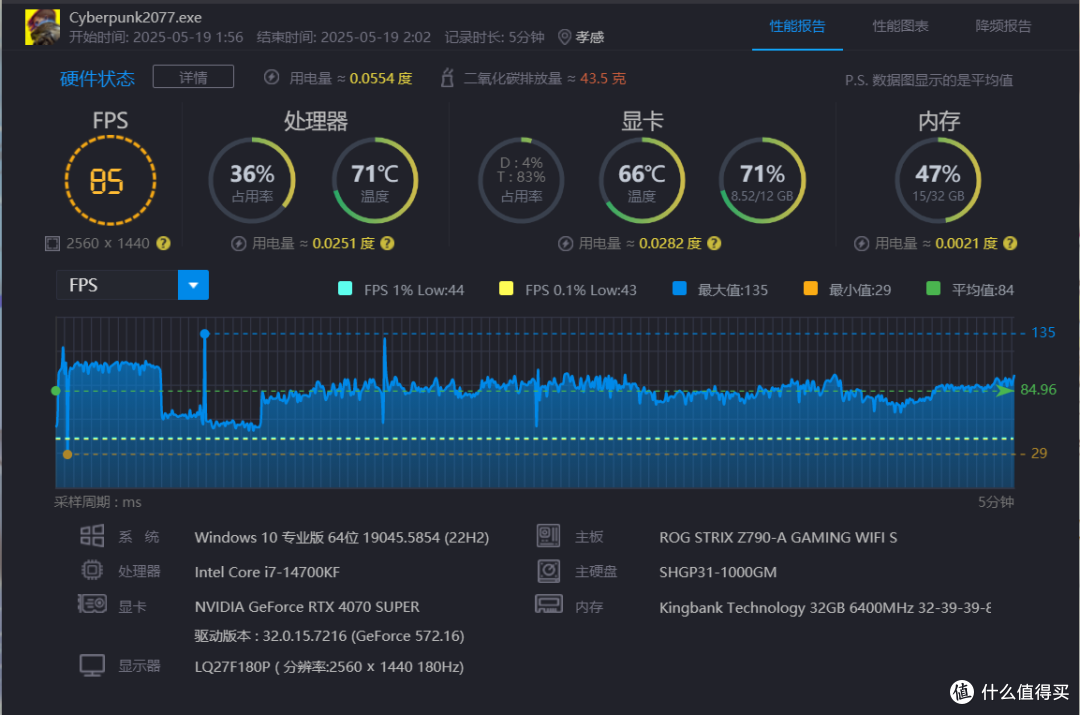Click the text NVIDIA GeForce RTX 4070 SUPER
1080x715 pixels.
(307, 606)
